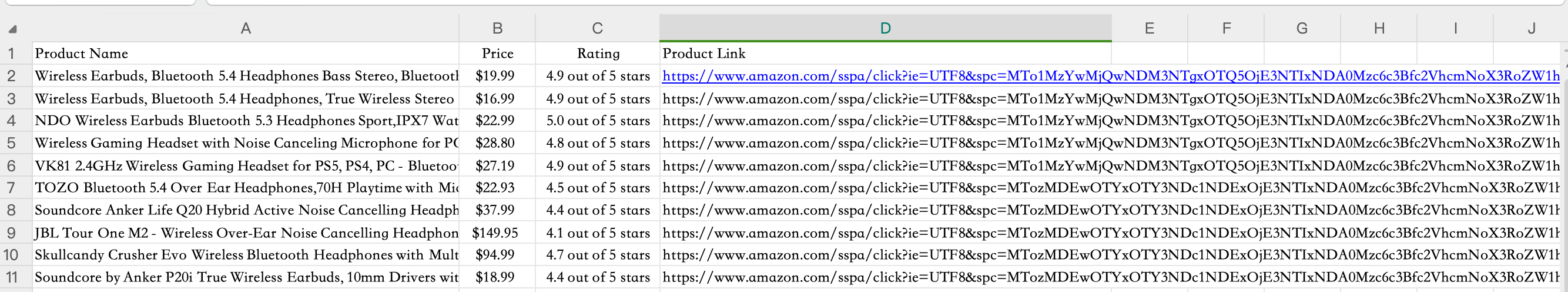Click the Rating header cell
Image resolution: width=1568 pixels, height=292 pixels.
[x=597, y=54]
